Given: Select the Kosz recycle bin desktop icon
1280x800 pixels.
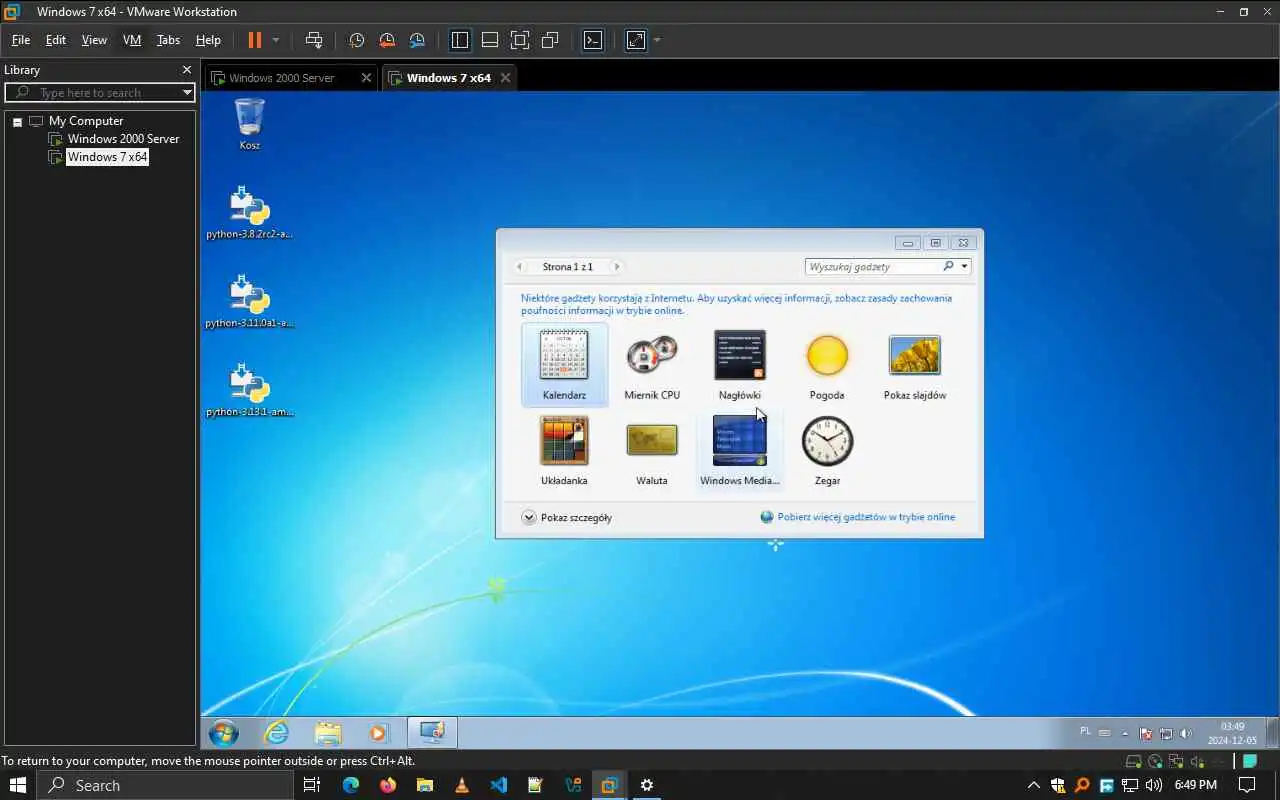Looking at the screenshot, I should (x=250, y=123).
